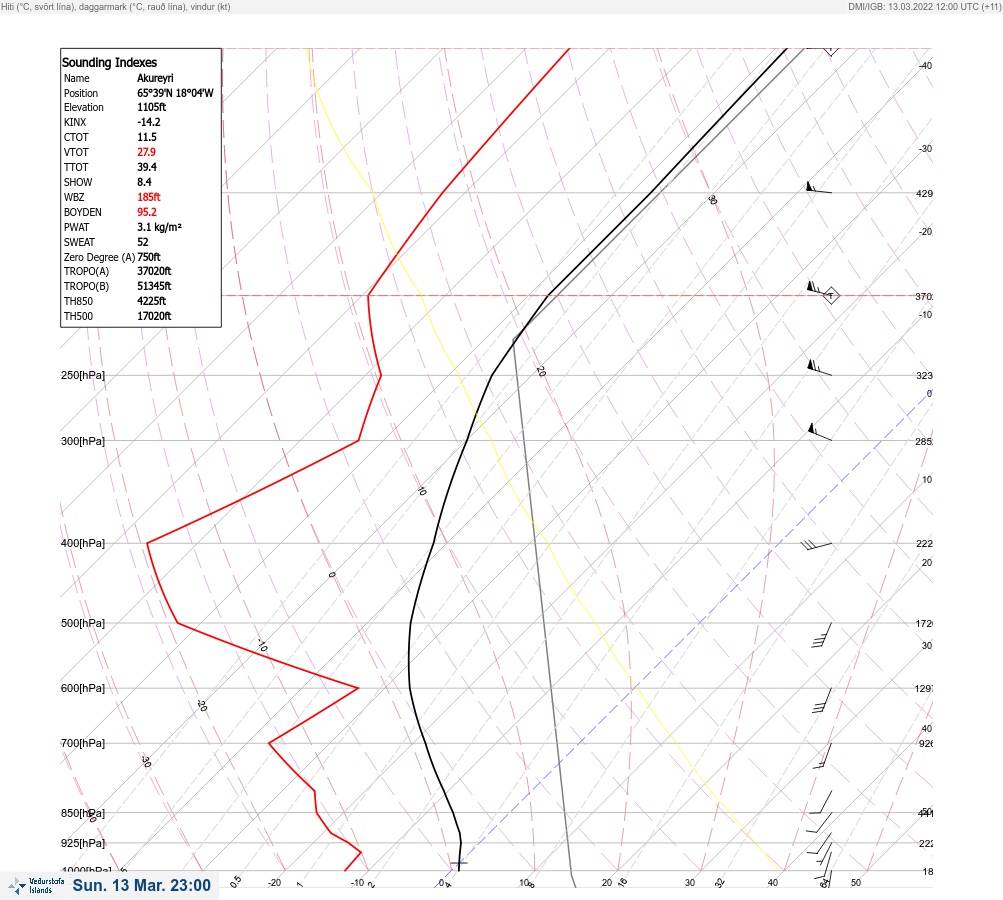
Task: Click the elevation value '1105ft'
Action: click(152, 107)
